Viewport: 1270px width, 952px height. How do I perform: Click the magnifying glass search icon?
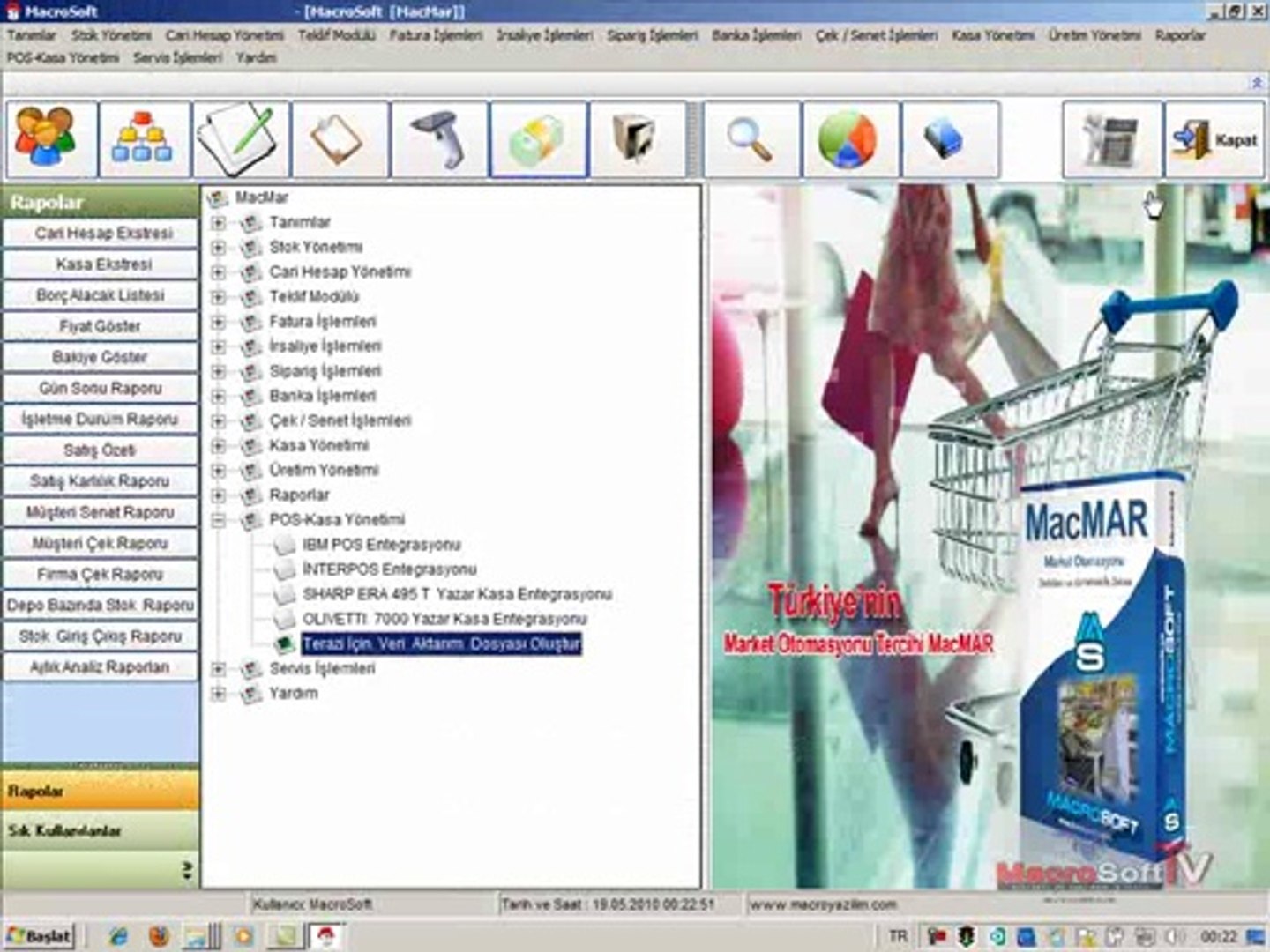[752, 139]
